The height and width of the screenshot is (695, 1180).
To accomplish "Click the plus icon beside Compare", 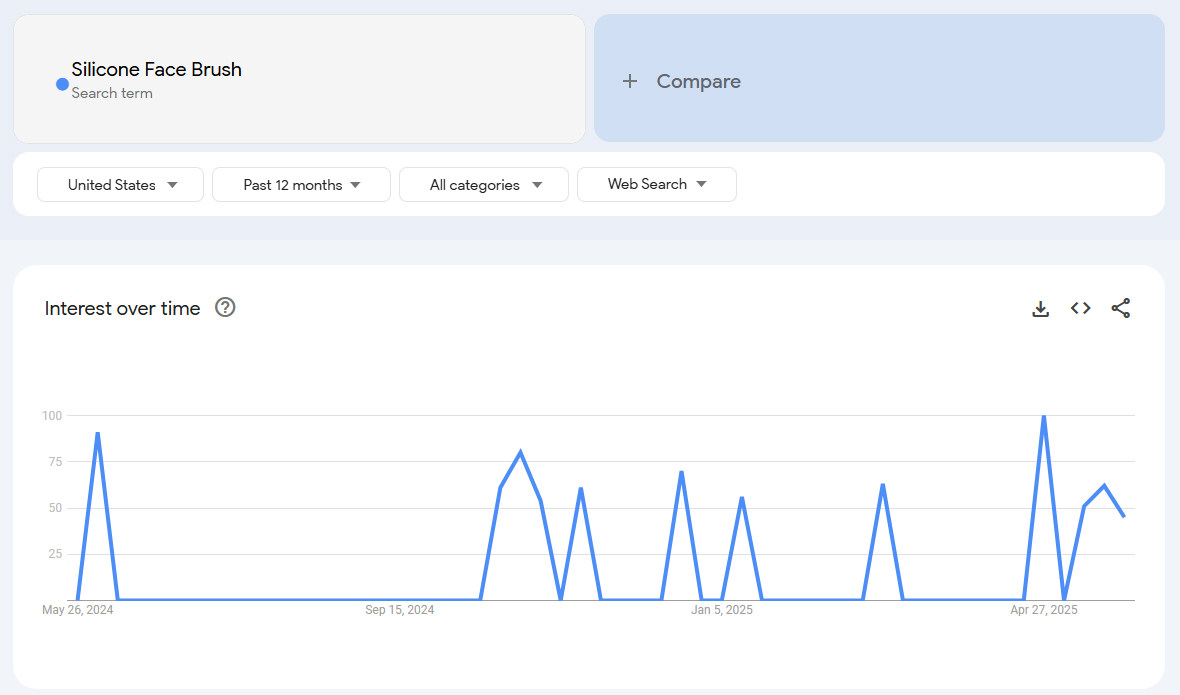I will (629, 82).
